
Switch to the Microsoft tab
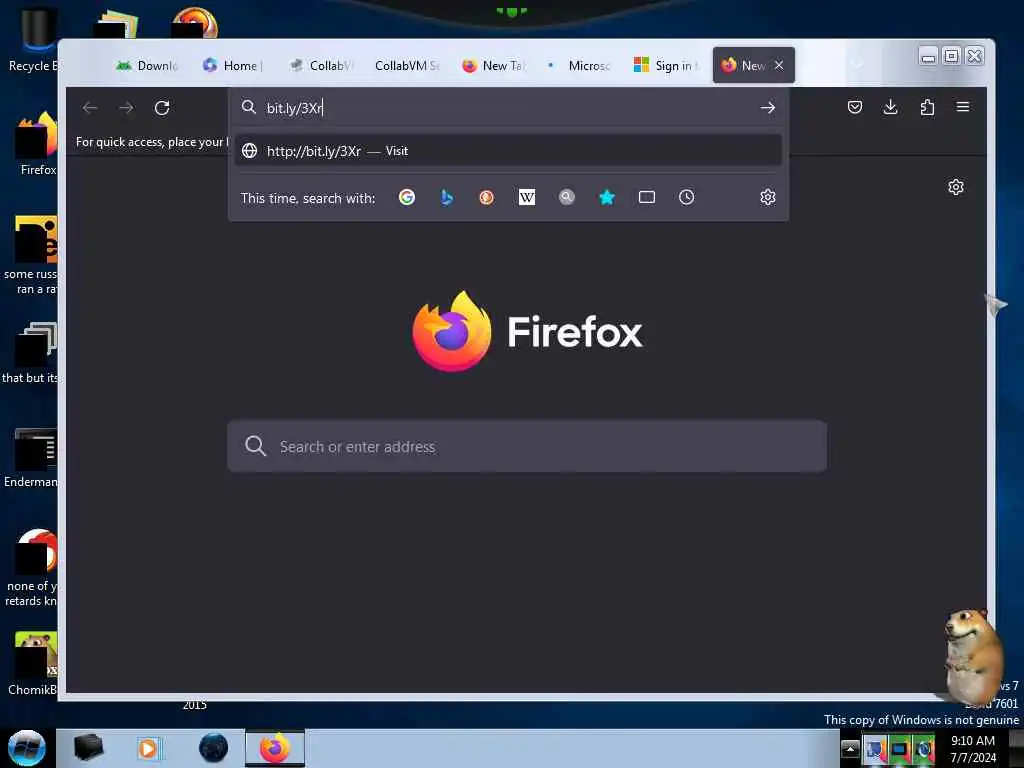tap(580, 65)
